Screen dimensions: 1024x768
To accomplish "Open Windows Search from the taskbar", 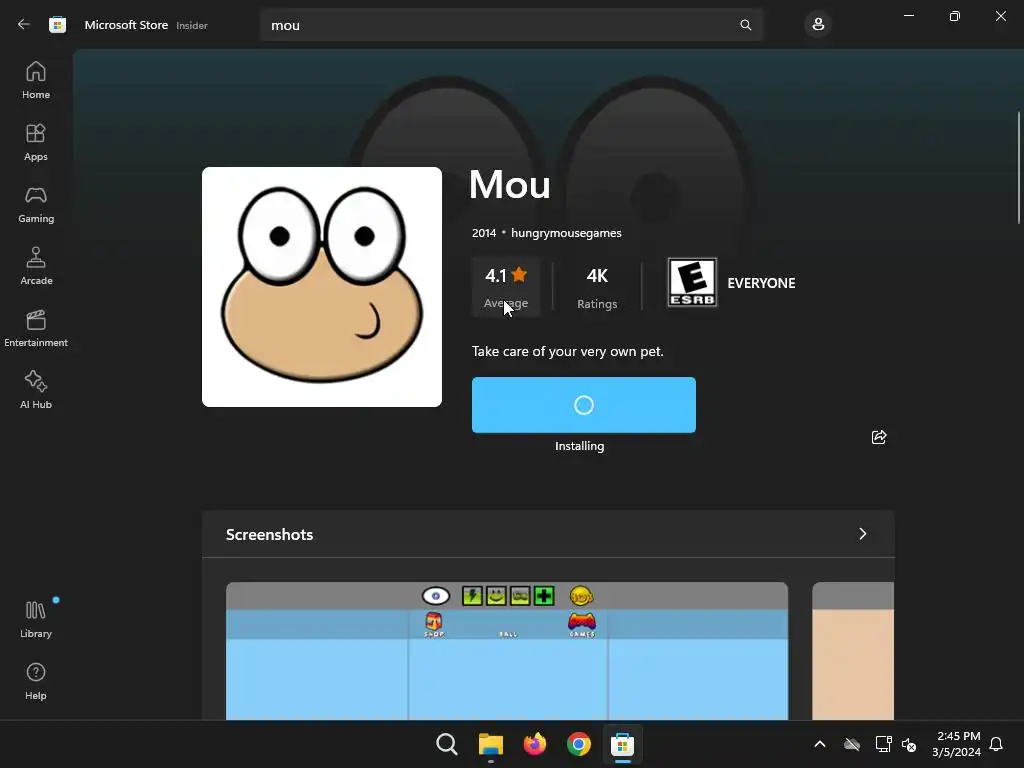I will click(x=447, y=744).
